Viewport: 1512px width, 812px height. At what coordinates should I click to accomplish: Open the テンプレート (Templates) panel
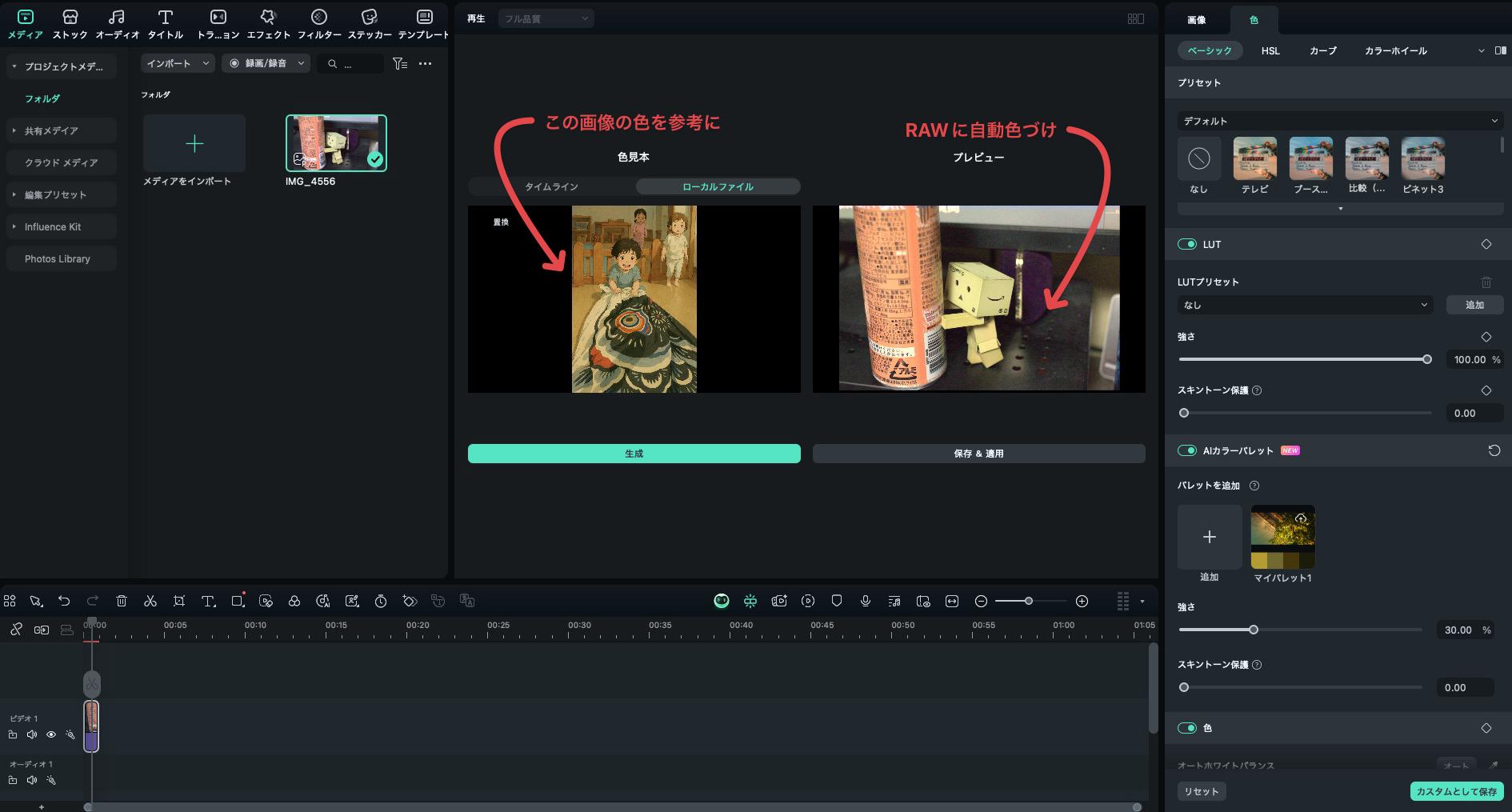click(x=424, y=24)
